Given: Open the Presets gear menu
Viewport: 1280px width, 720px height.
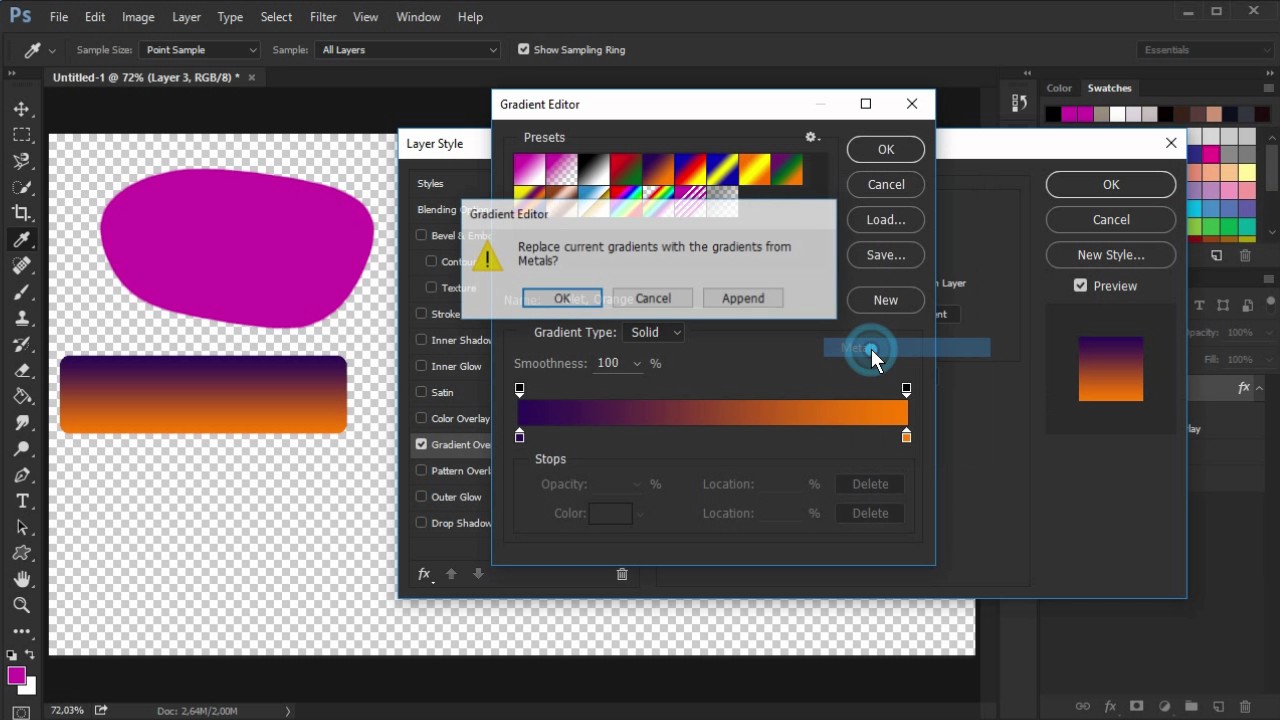Looking at the screenshot, I should 812,137.
